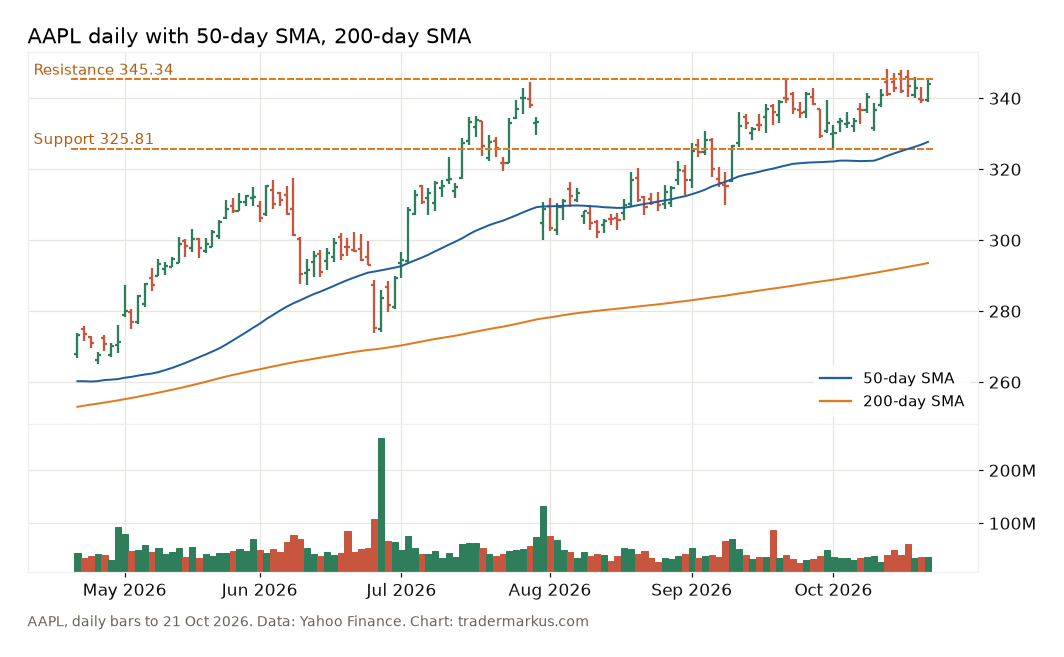
Task: Click the "Sep 2026" date label
Action: tap(691, 590)
